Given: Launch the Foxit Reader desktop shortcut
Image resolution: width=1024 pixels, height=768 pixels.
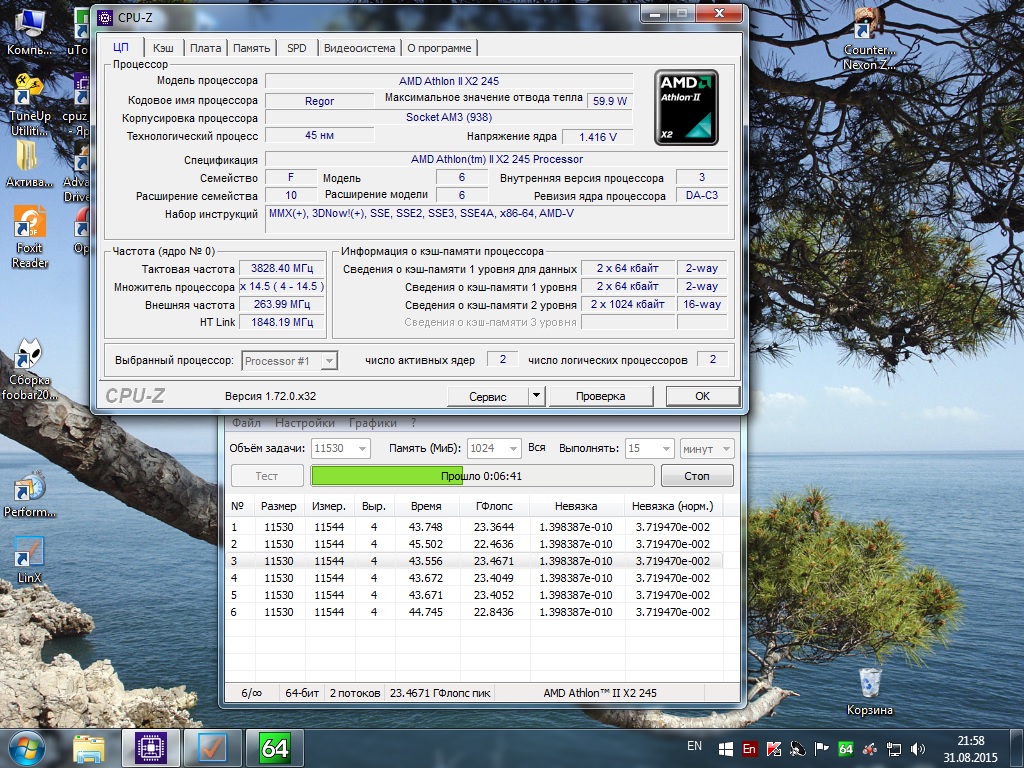Looking at the screenshot, I should click(29, 238).
